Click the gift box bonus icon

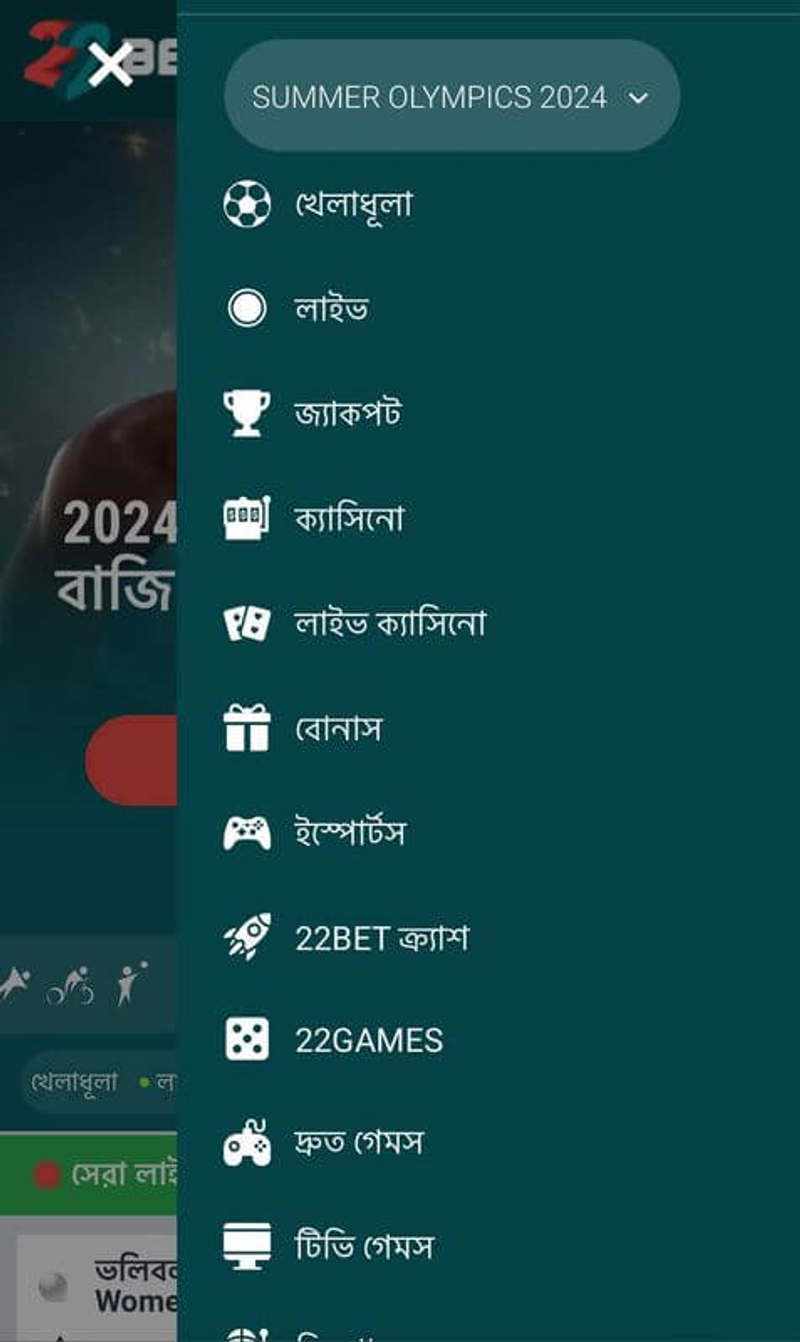(x=246, y=727)
